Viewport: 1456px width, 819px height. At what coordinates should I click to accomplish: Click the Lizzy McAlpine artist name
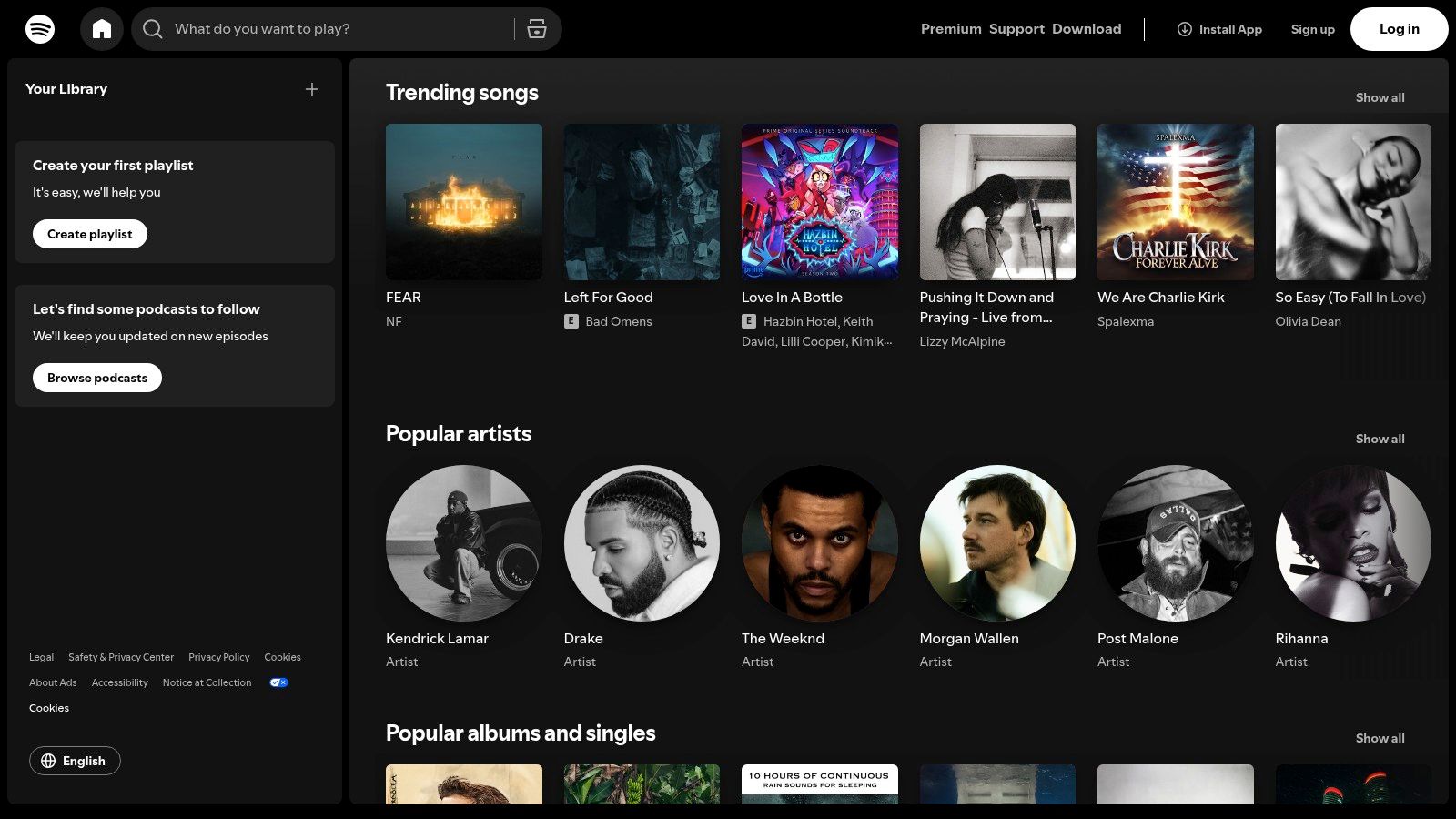[x=962, y=341]
